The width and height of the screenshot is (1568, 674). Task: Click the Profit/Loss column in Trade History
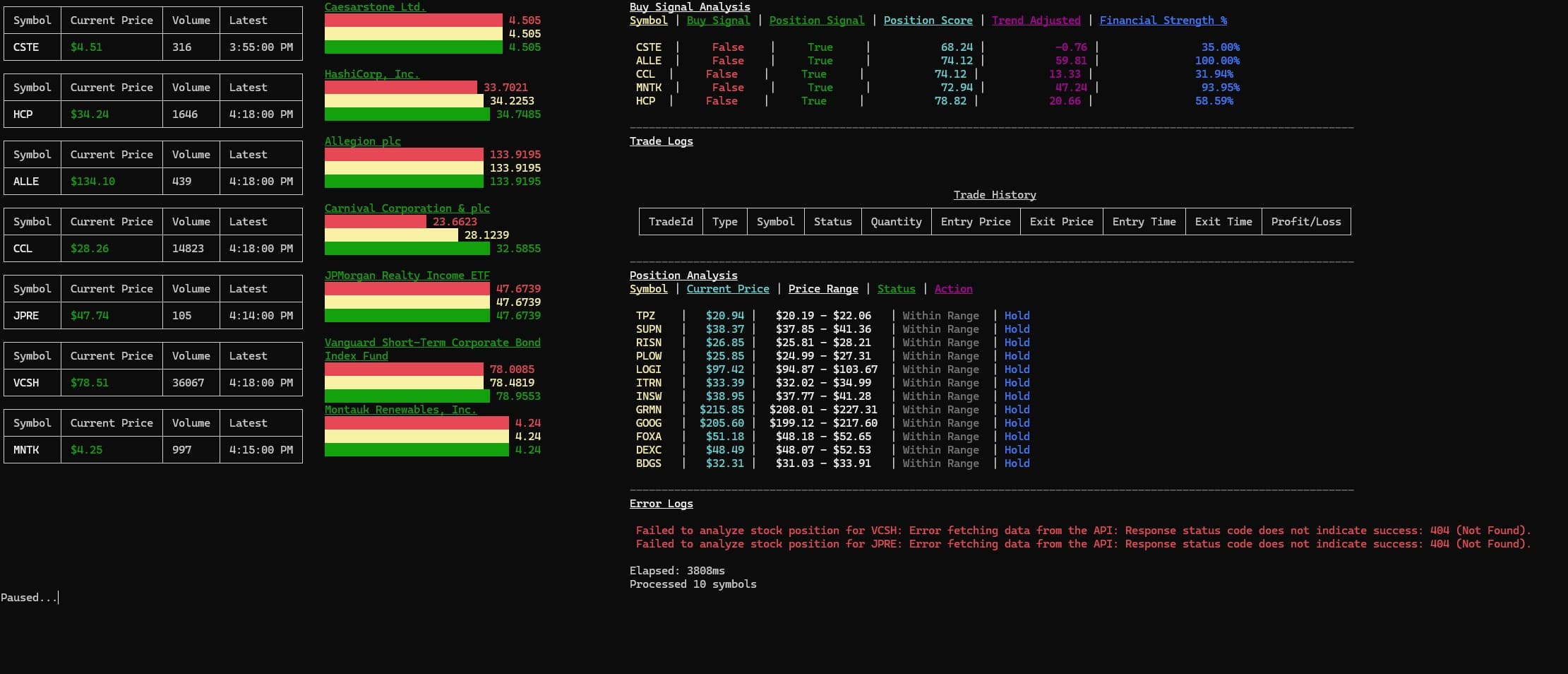[x=1305, y=222]
